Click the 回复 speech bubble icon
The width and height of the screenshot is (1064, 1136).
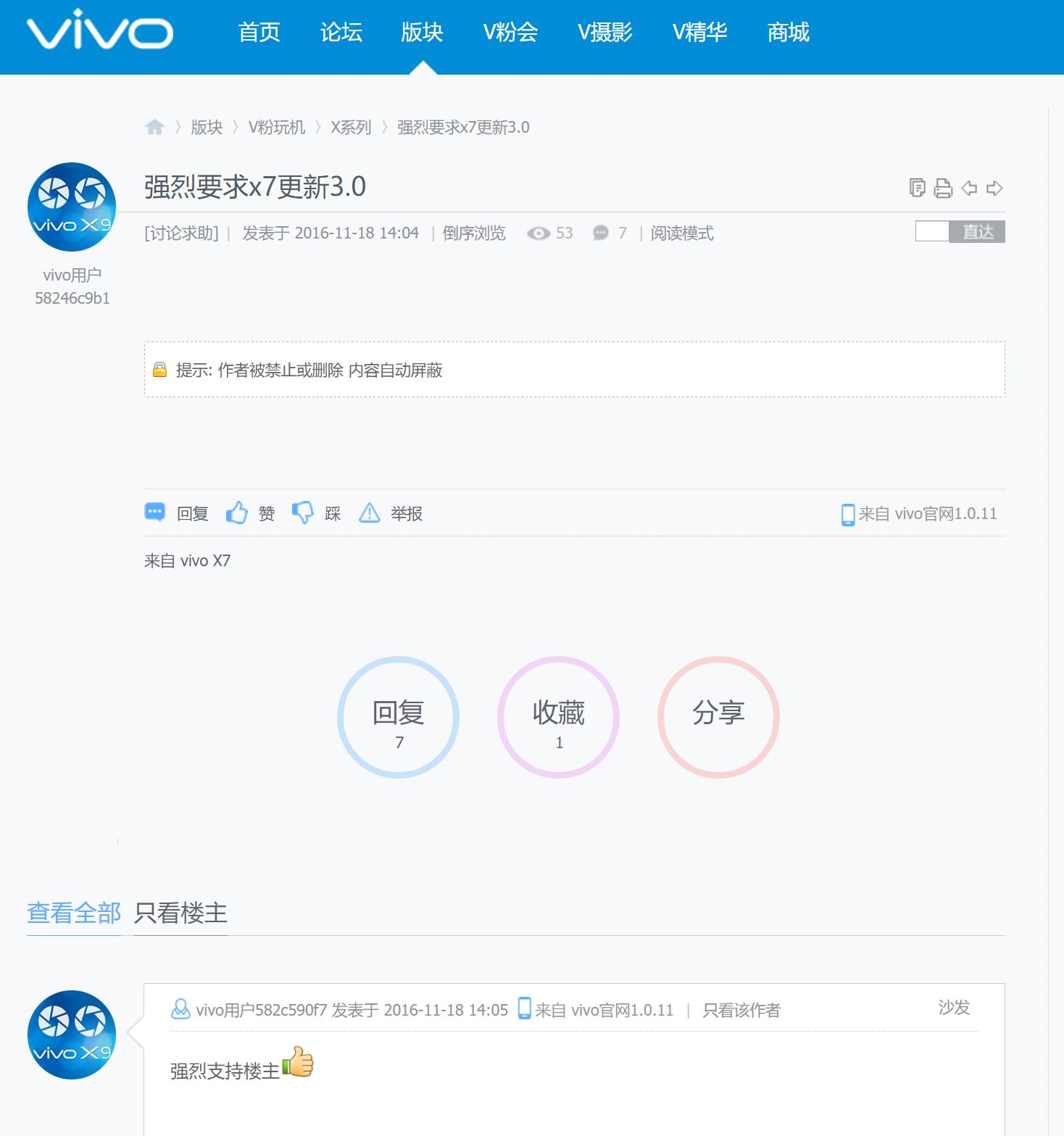[x=154, y=513]
